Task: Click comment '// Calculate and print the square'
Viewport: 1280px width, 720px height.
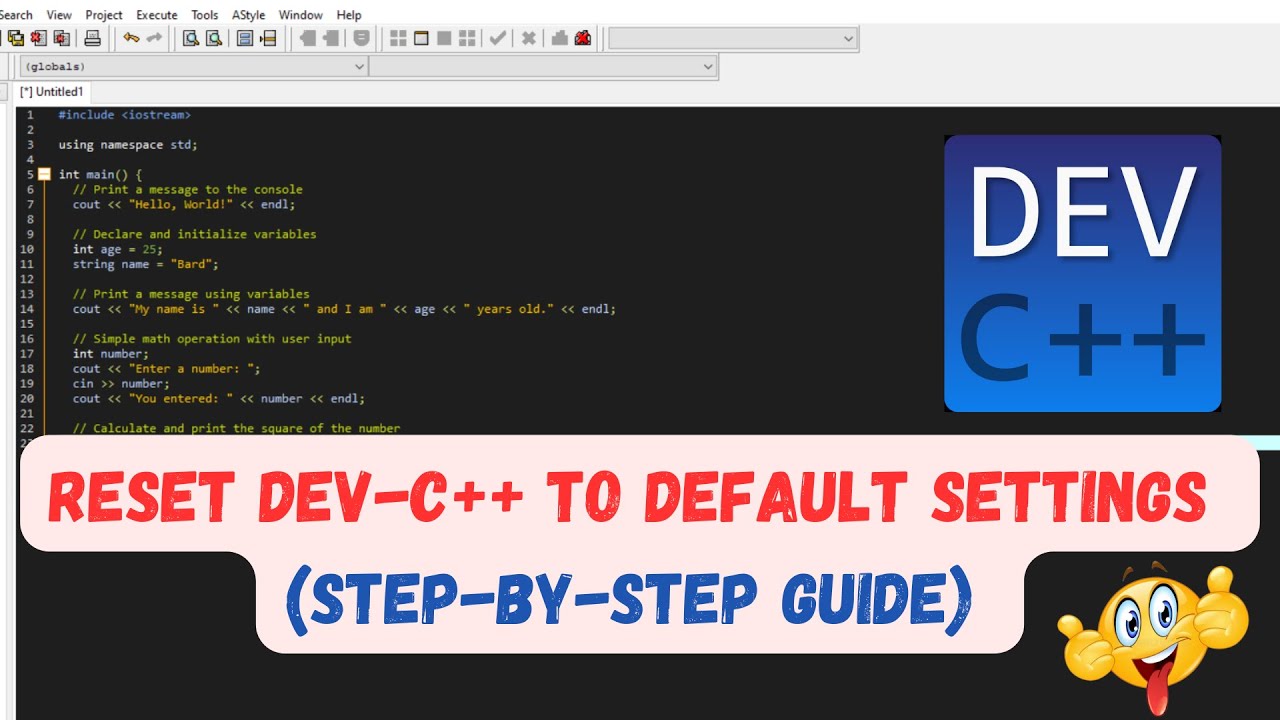Action: point(236,429)
